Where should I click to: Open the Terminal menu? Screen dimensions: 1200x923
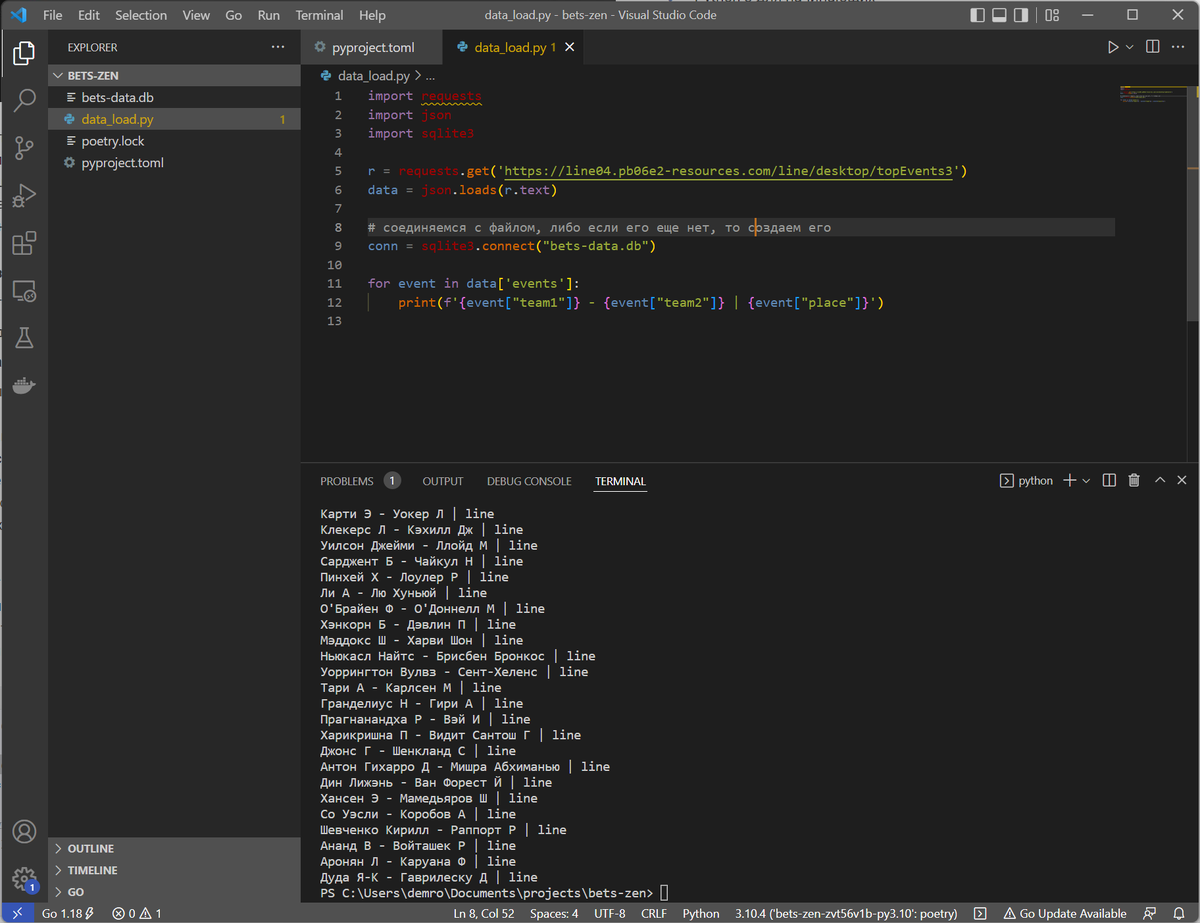[319, 15]
